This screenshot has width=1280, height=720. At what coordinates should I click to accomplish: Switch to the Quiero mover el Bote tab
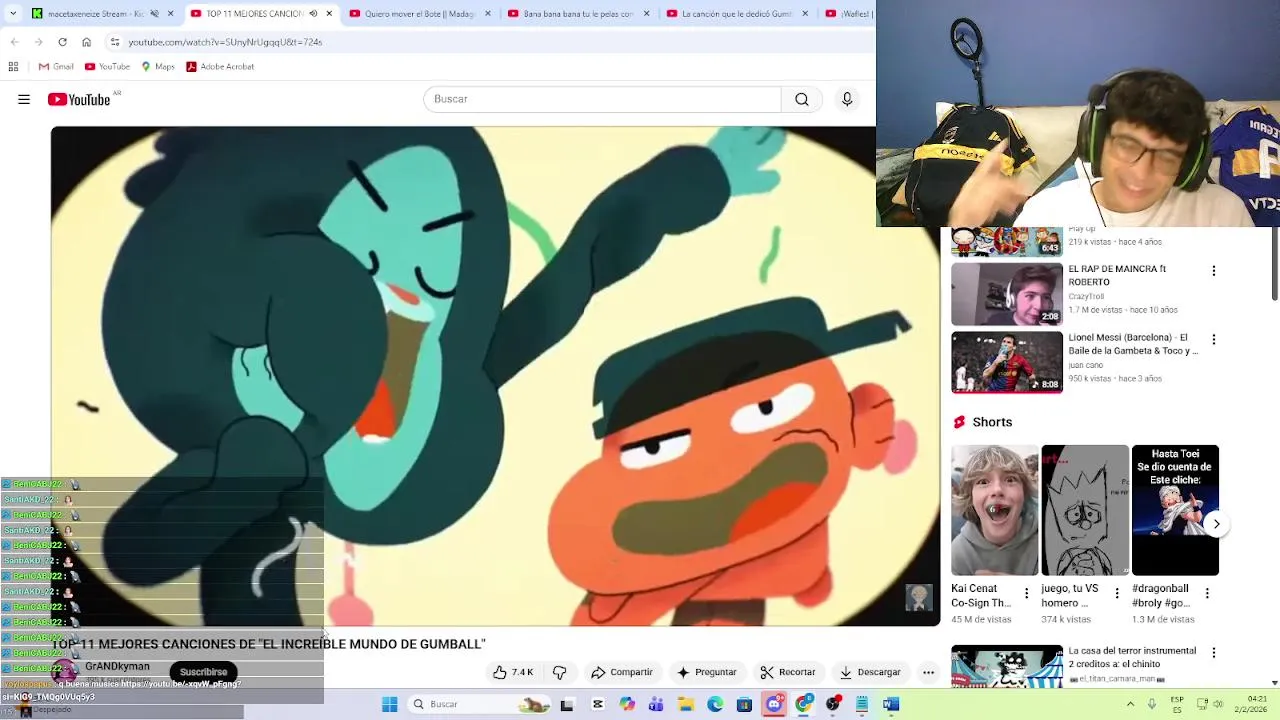pyautogui.click(x=420, y=14)
